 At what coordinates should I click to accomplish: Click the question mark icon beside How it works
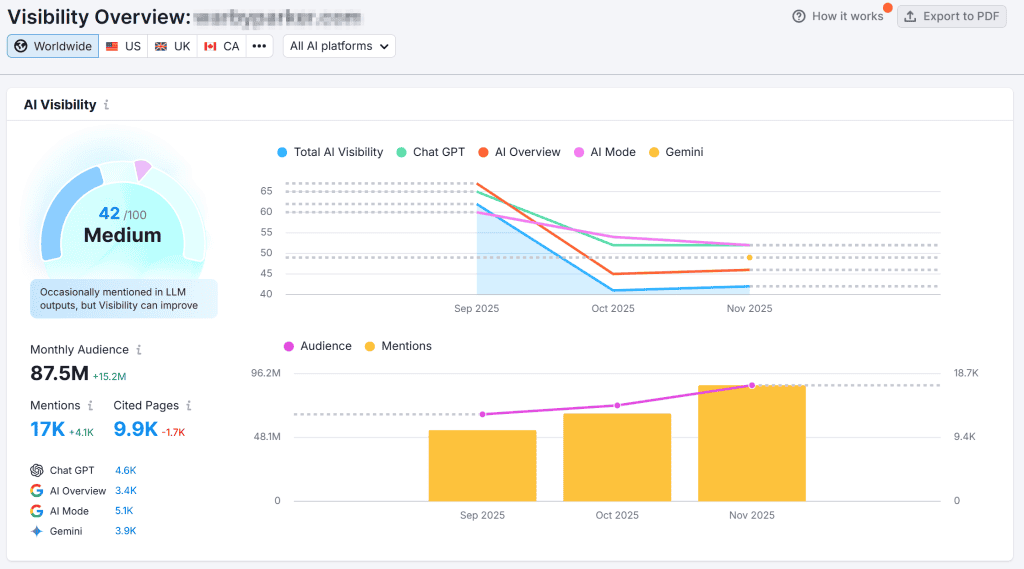coord(799,16)
